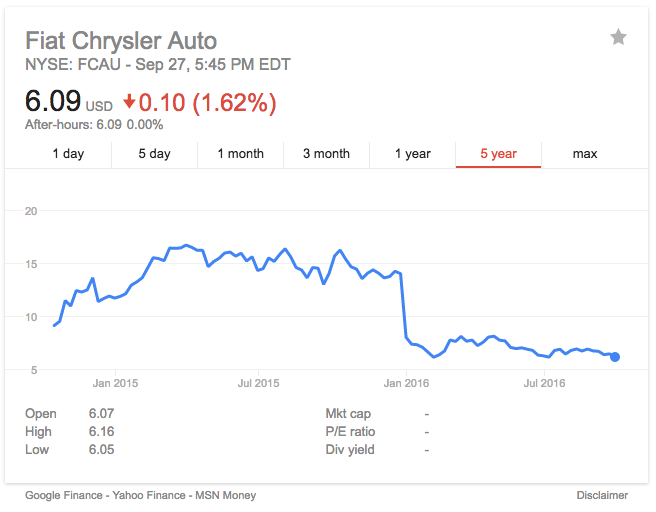Click the Fiat Chrysler Auto title
The height and width of the screenshot is (512, 656).
pos(121,41)
